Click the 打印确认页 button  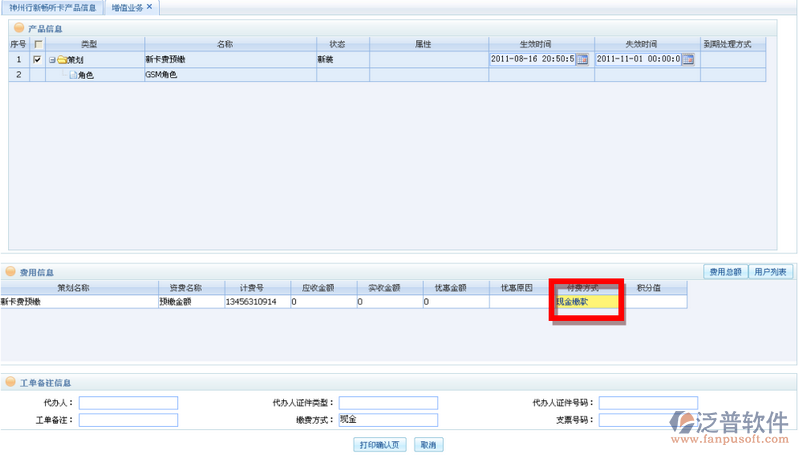[380, 445]
